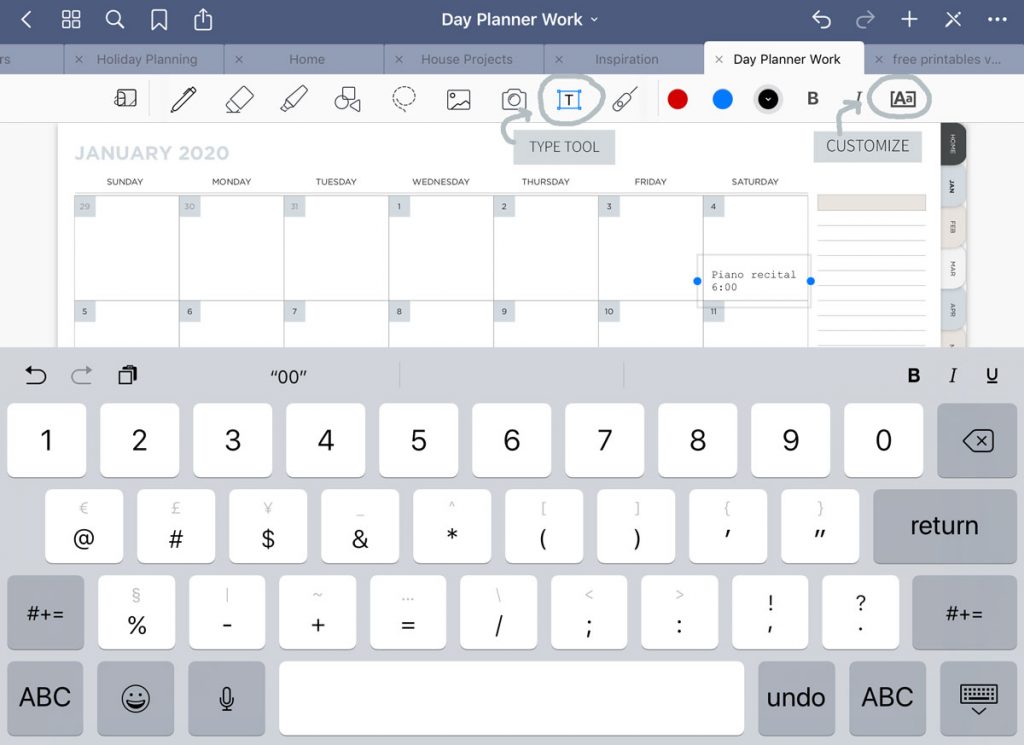
Task: Activate the Highlighter tool
Action: (x=295, y=99)
